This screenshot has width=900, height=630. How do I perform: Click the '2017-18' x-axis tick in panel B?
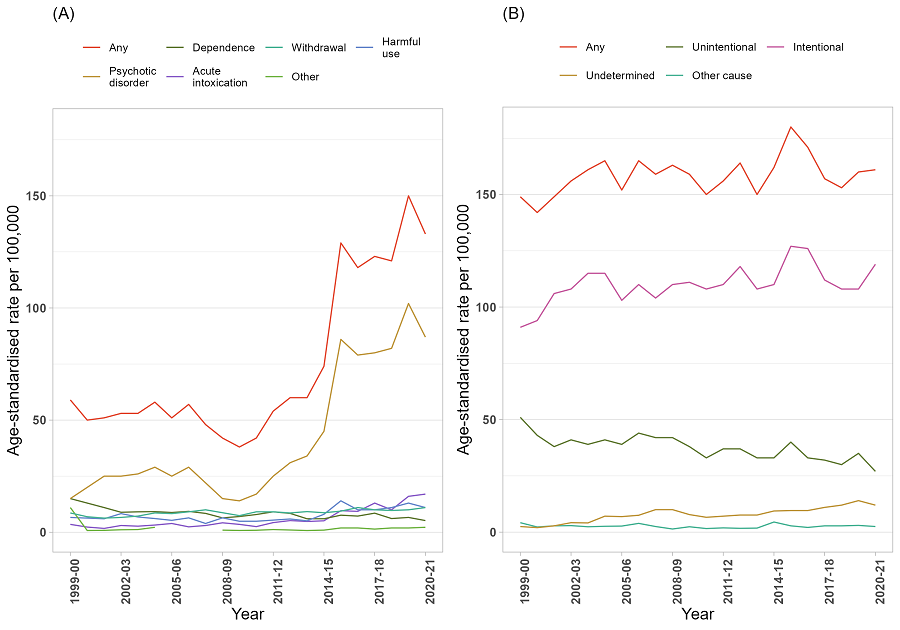click(829, 580)
